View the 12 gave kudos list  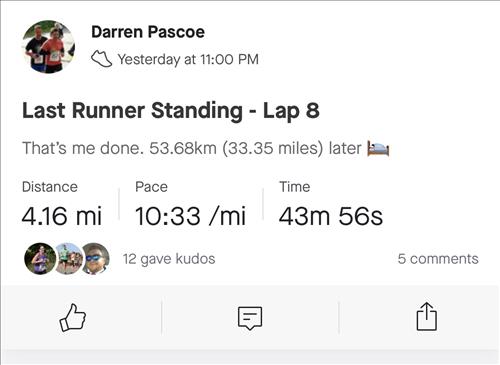(x=169, y=259)
